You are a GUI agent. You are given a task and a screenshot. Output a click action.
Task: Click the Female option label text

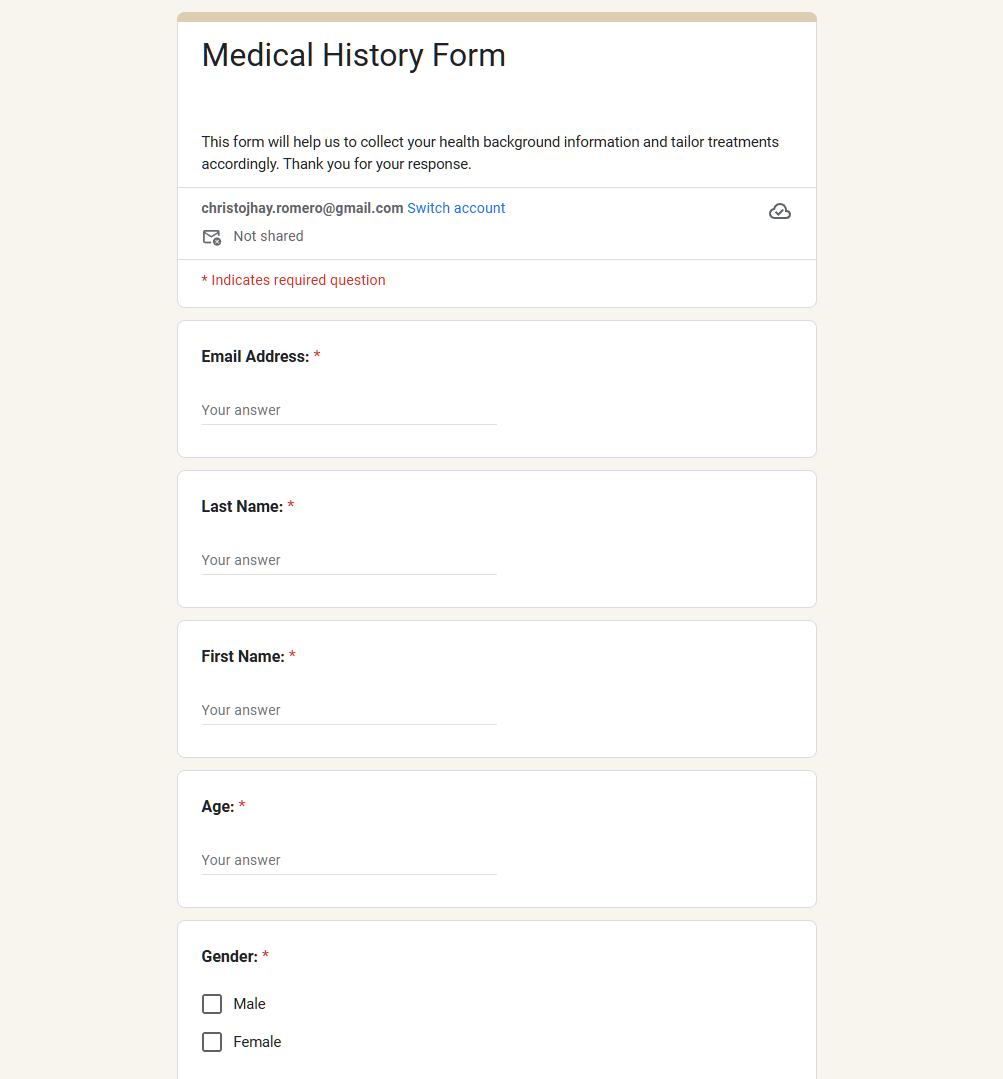point(257,1042)
